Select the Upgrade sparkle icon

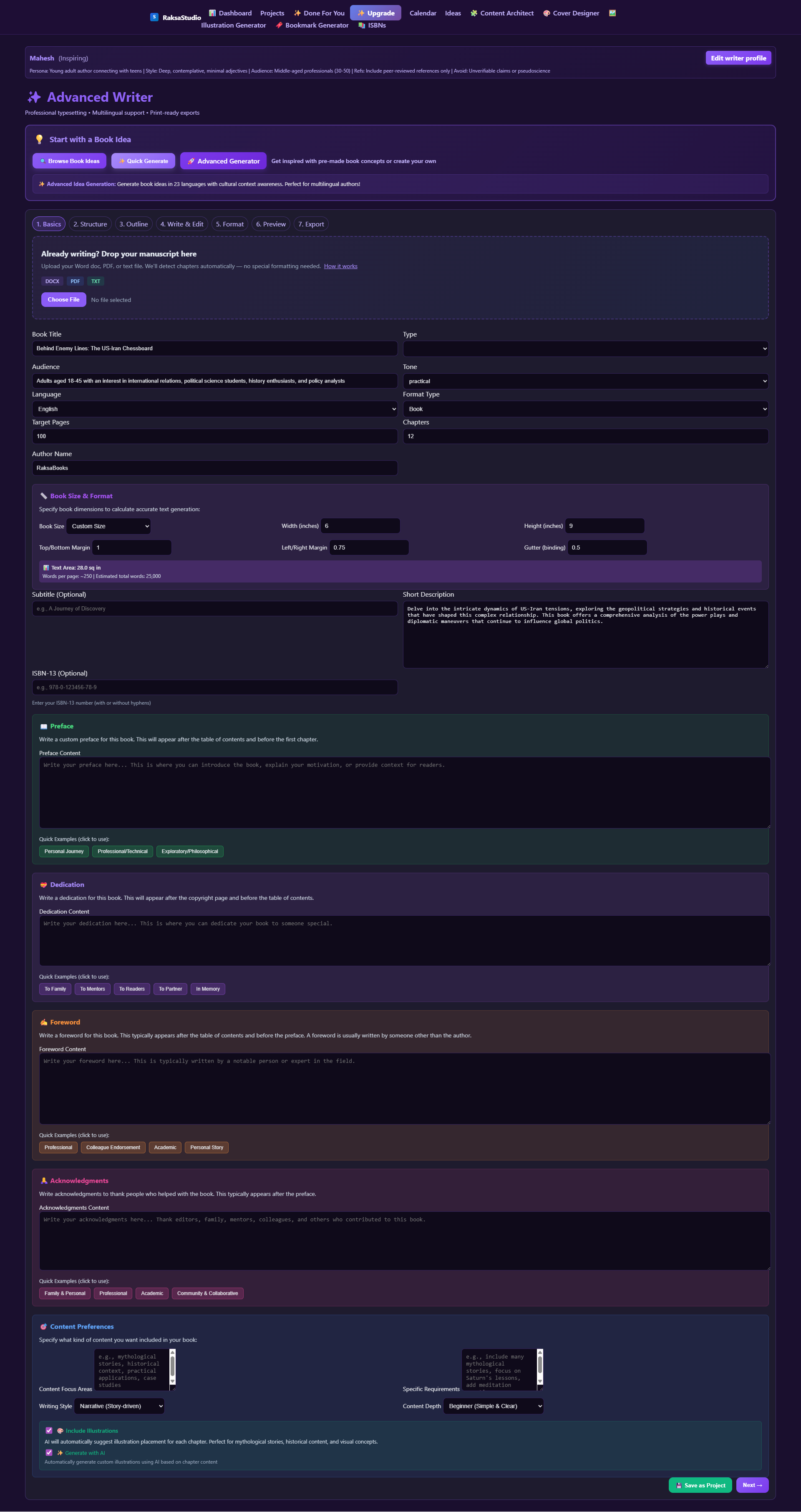pos(360,13)
